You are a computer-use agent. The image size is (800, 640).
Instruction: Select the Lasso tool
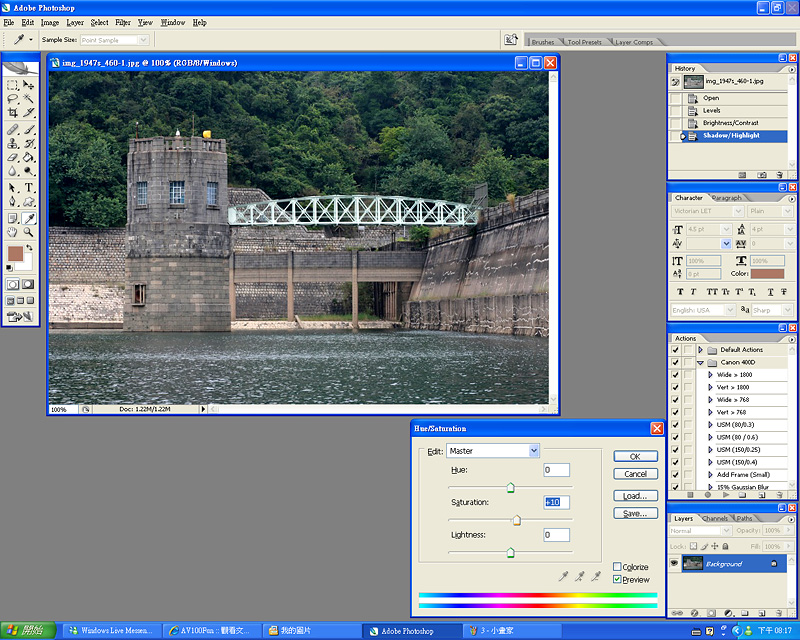12,100
